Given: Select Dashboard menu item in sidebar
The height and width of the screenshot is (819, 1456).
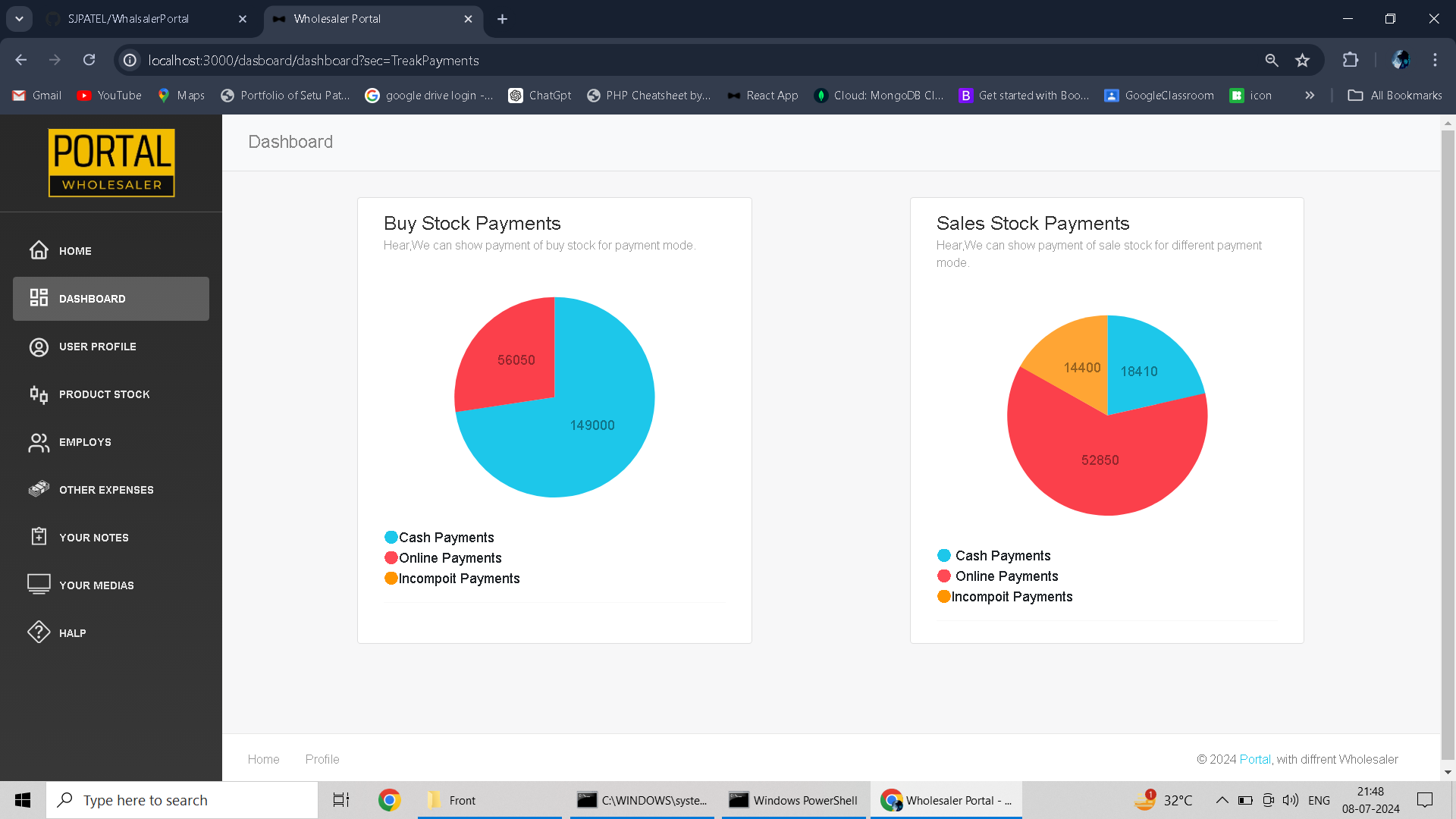Looking at the screenshot, I should pyautogui.click(x=111, y=299).
